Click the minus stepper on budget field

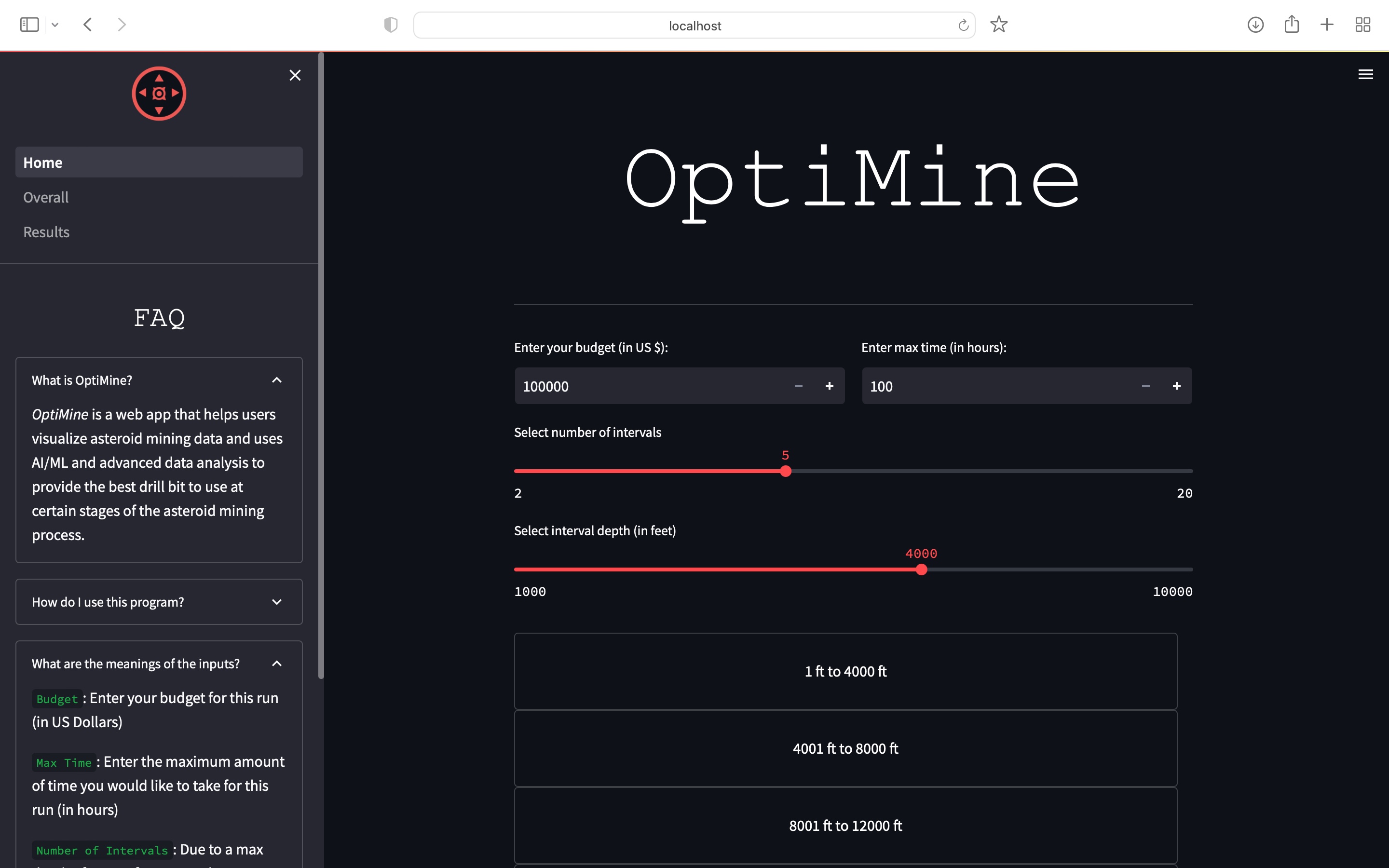click(x=798, y=386)
